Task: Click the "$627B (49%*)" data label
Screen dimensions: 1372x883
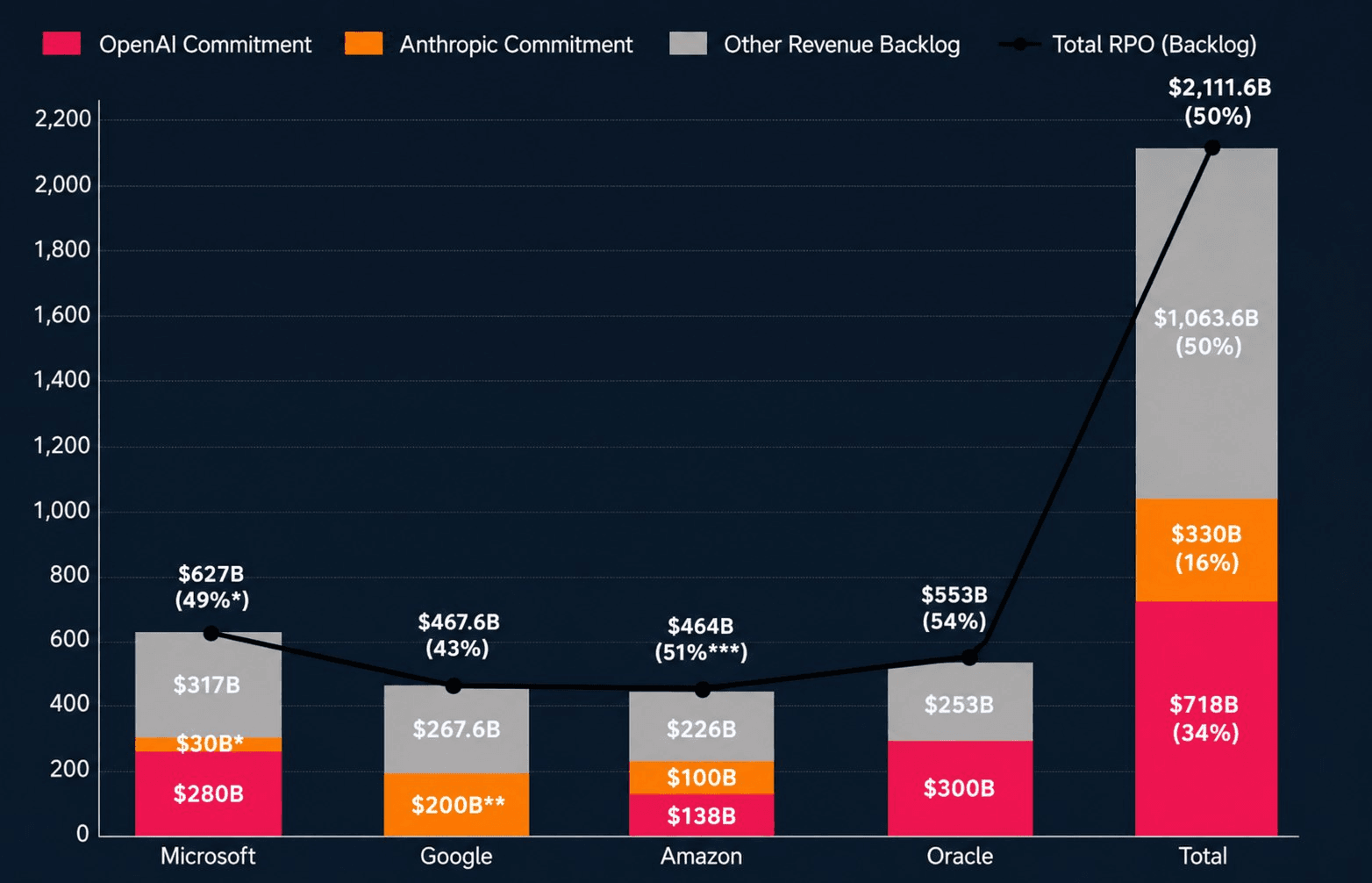Action: (211, 587)
